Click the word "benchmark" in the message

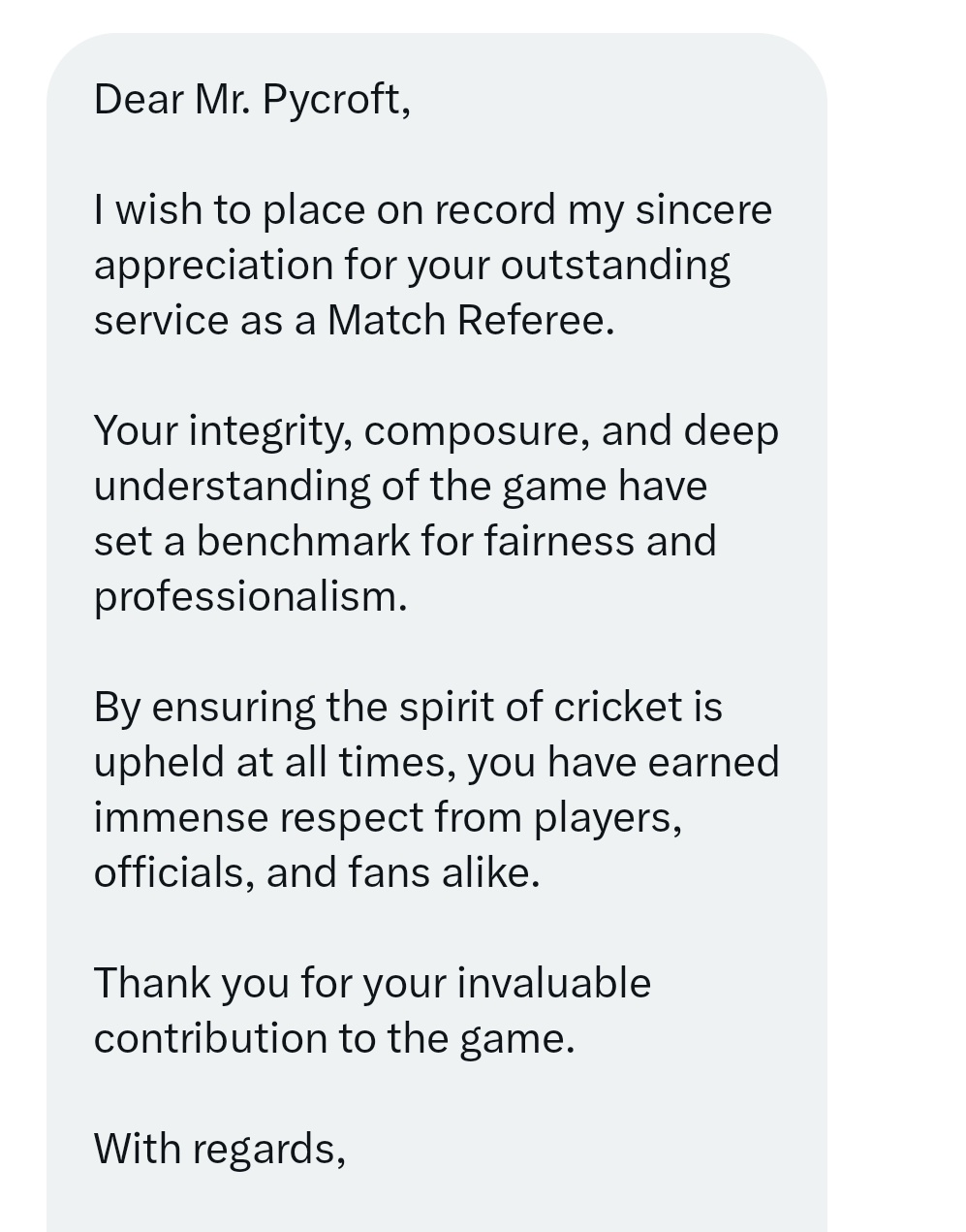point(303,542)
